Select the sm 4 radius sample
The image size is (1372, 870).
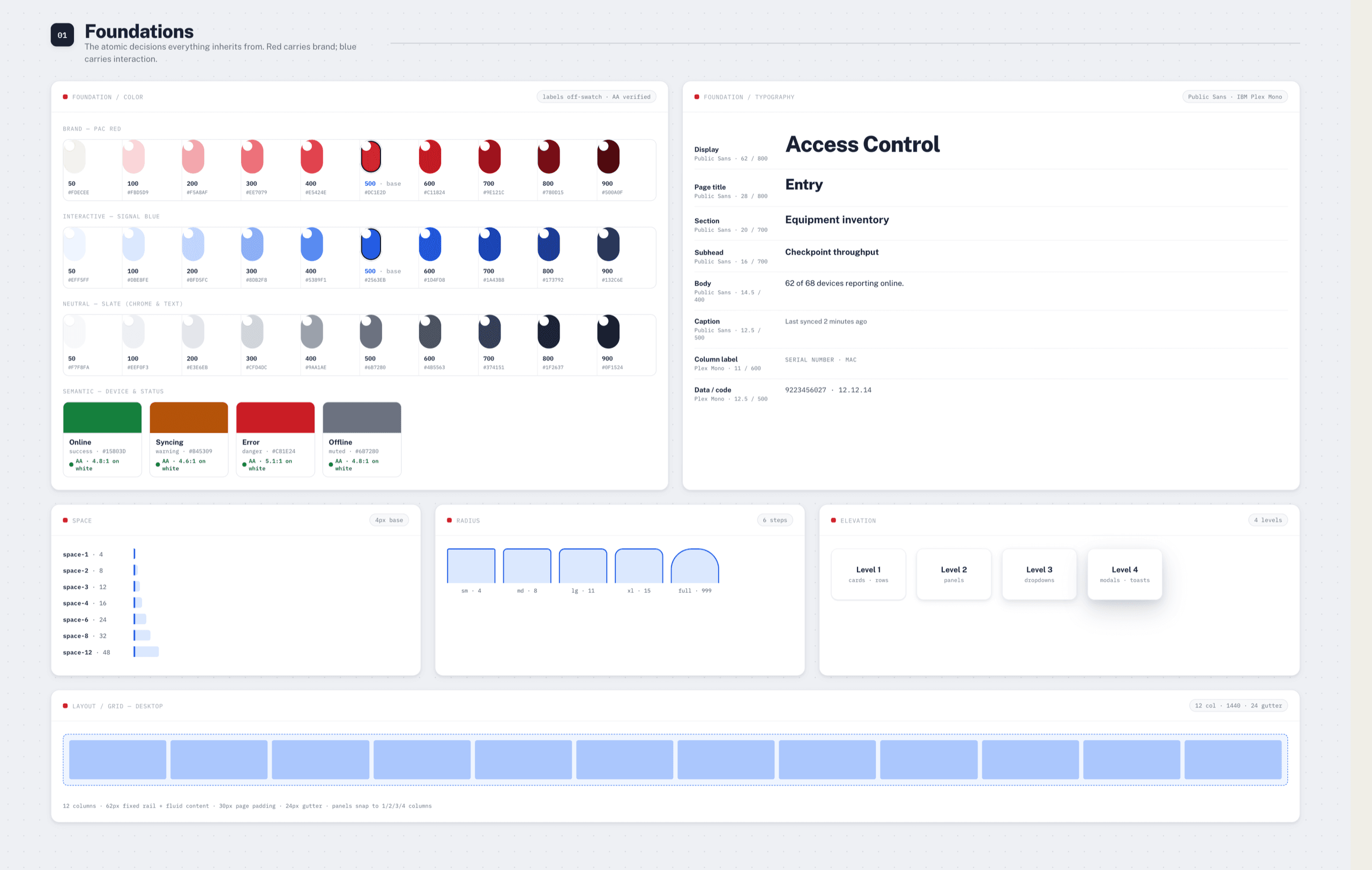(471, 566)
